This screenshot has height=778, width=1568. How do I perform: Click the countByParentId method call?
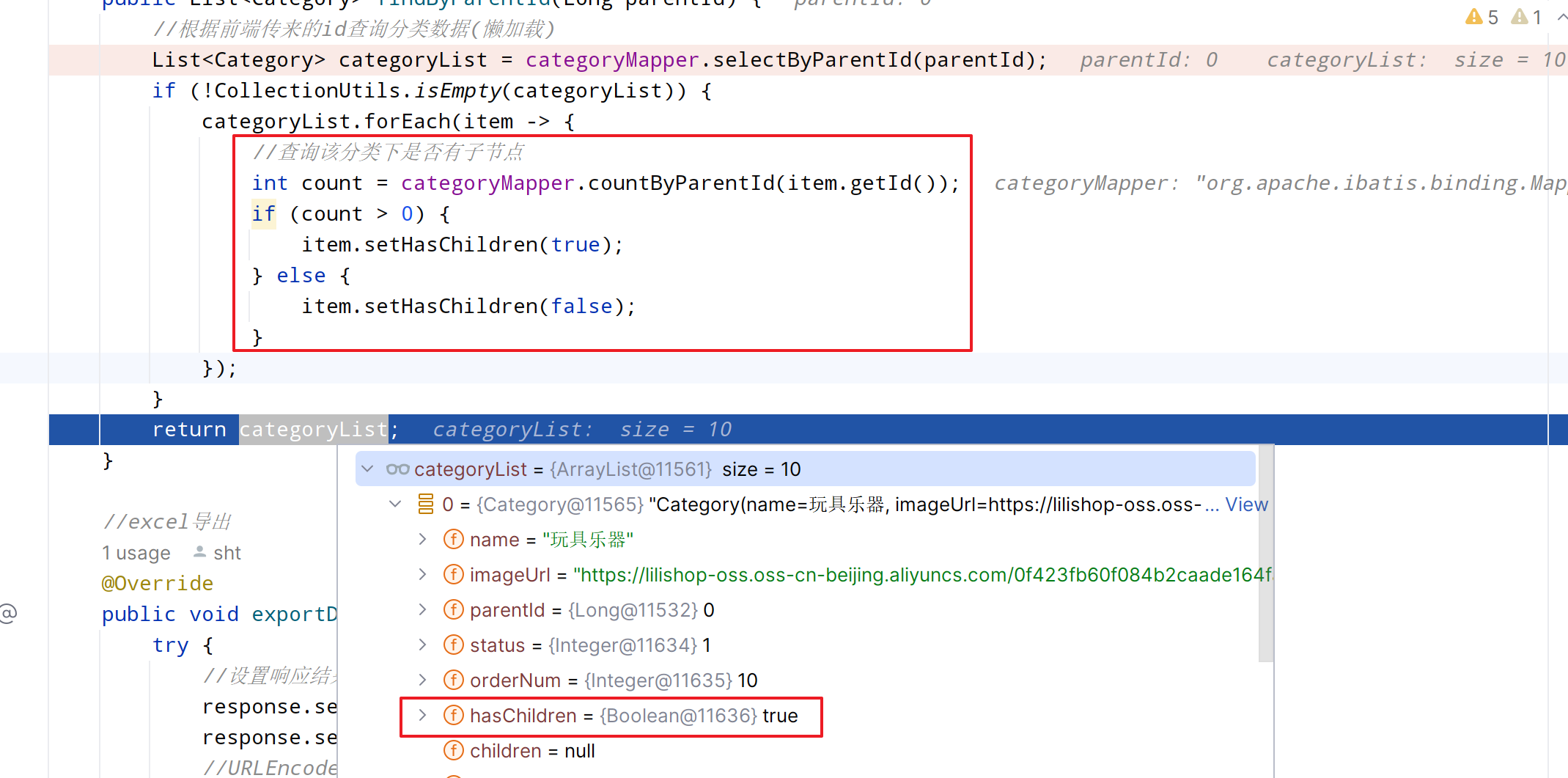pos(681,183)
